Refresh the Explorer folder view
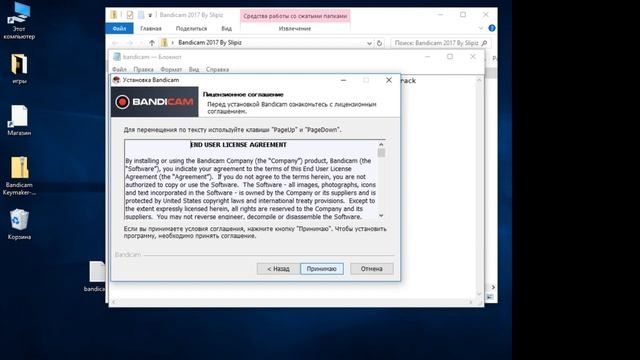The width and height of the screenshot is (640, 360). pyautogui.click(x=380, y=43)
